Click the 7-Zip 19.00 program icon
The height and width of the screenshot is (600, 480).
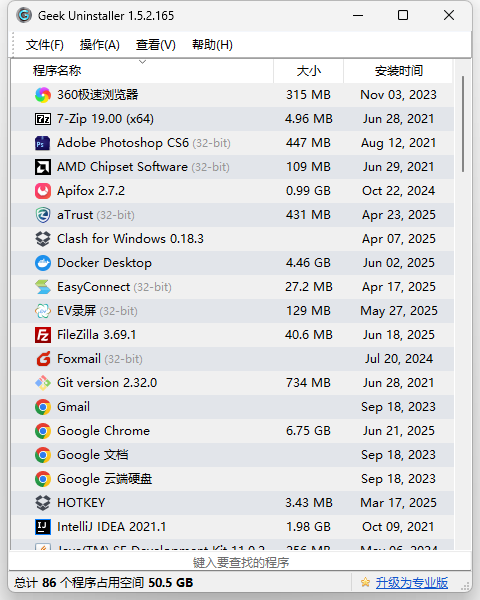42,119
